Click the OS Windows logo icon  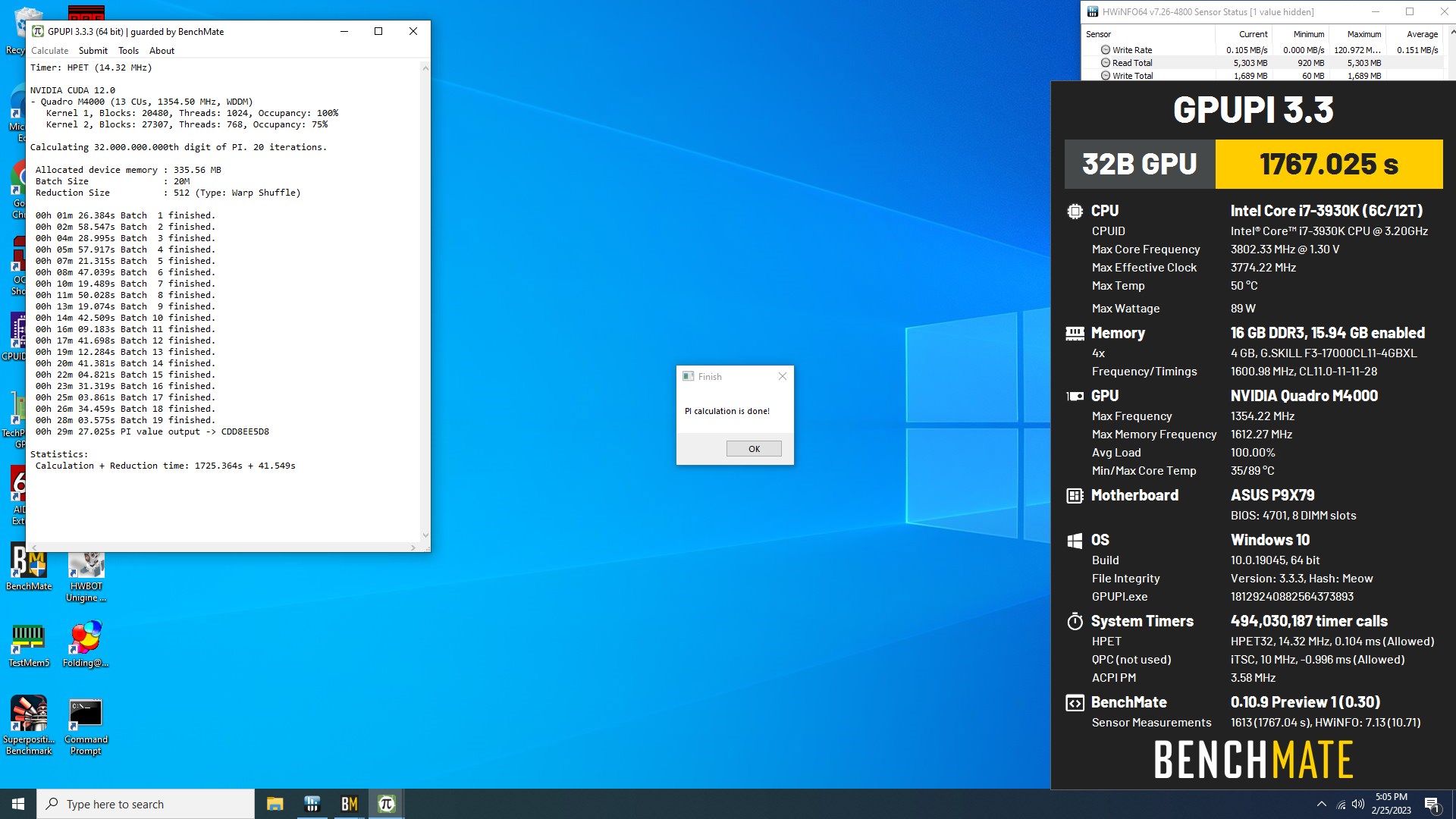point(1075,541)
